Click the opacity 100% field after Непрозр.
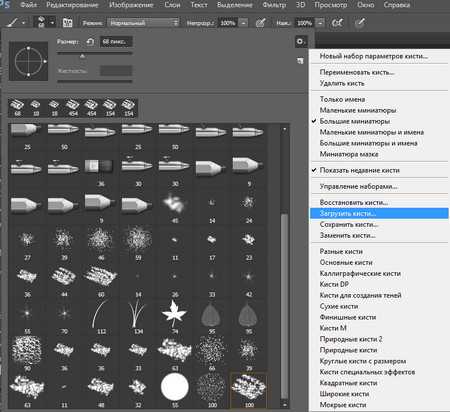Image resolution: width=450 pixels, height=412 pixels. coord(228,23)
